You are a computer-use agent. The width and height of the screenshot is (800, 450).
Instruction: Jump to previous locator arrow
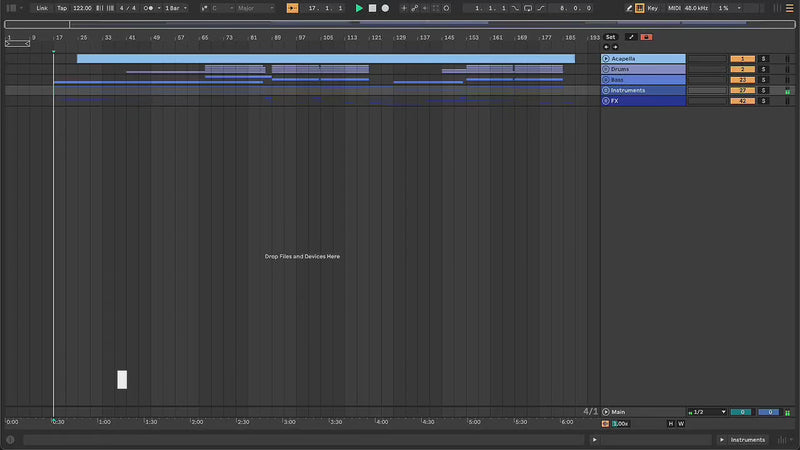tap(605, 47)
